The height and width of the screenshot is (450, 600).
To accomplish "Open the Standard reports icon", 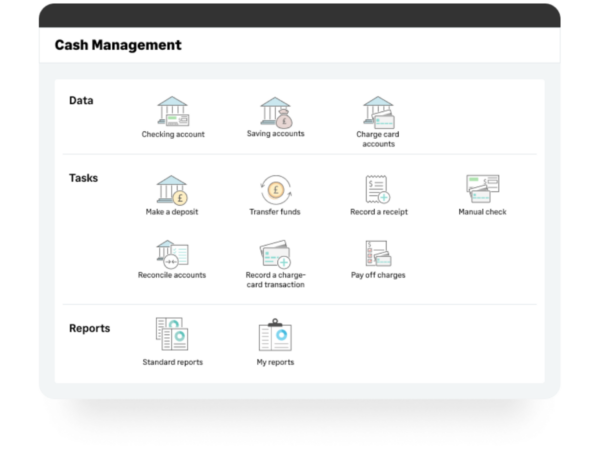I will pyautogui.click(x=172, y=334).
